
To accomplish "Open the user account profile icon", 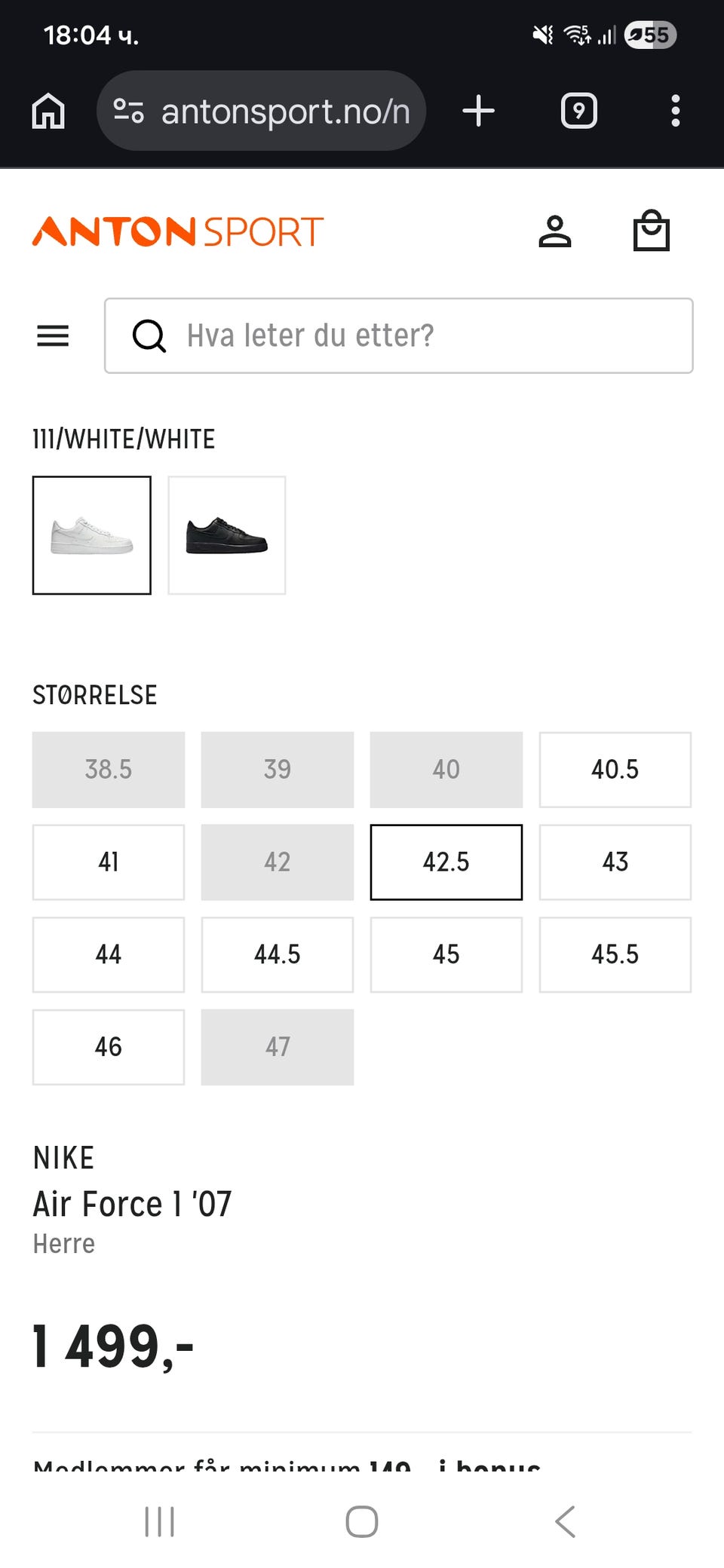I will 555,231.
